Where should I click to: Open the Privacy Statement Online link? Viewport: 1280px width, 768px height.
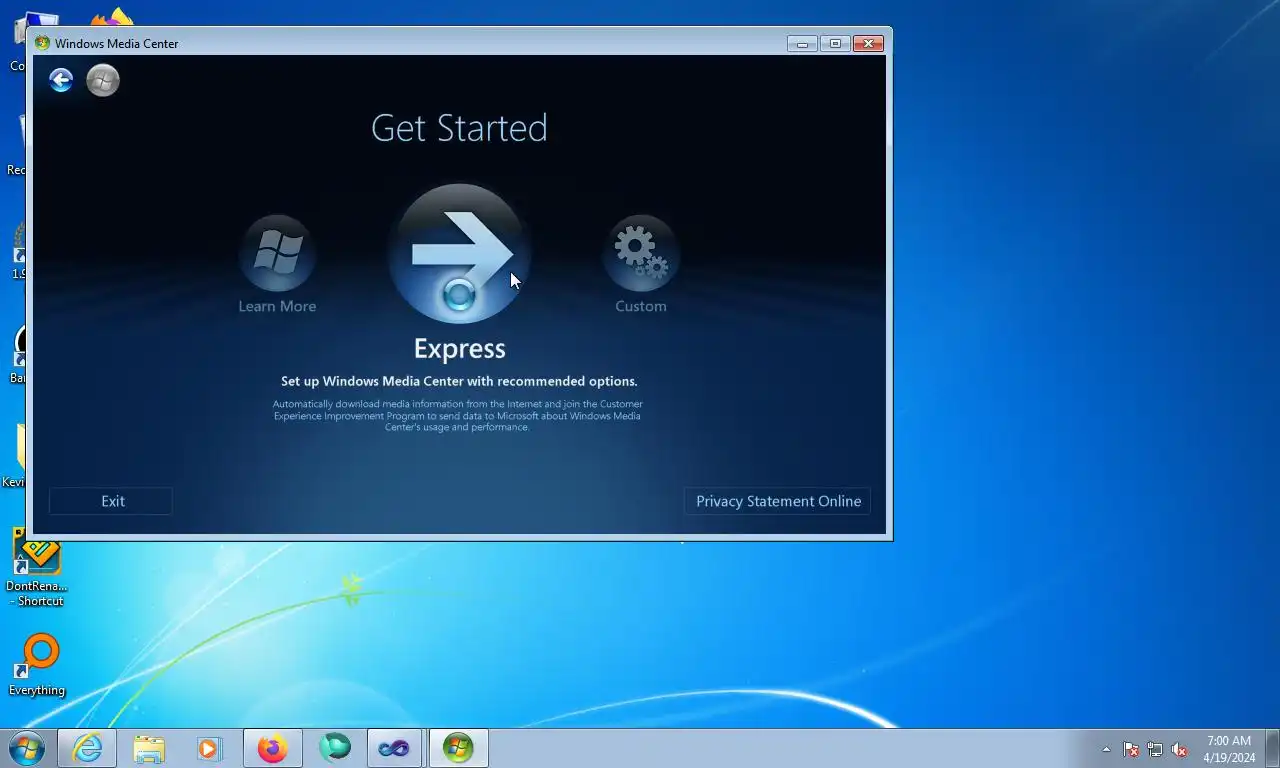[x=777, y=501]
